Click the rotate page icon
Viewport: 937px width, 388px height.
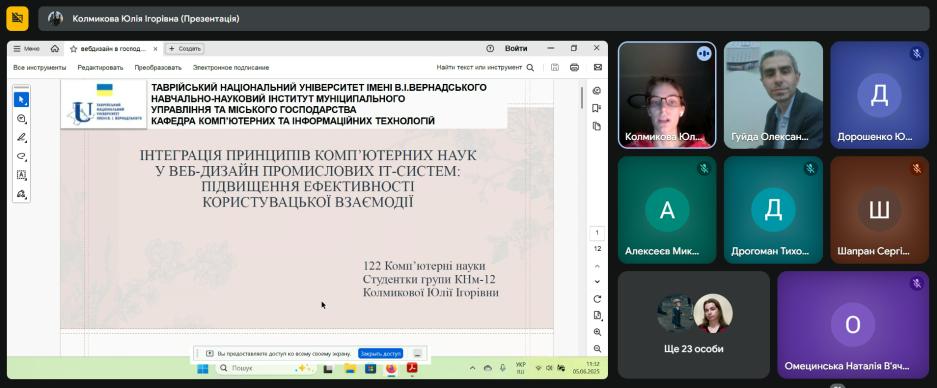point(597,299)
